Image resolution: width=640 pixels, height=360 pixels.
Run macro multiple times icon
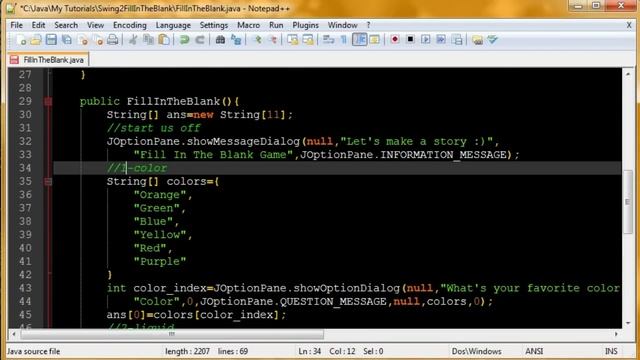441,40
